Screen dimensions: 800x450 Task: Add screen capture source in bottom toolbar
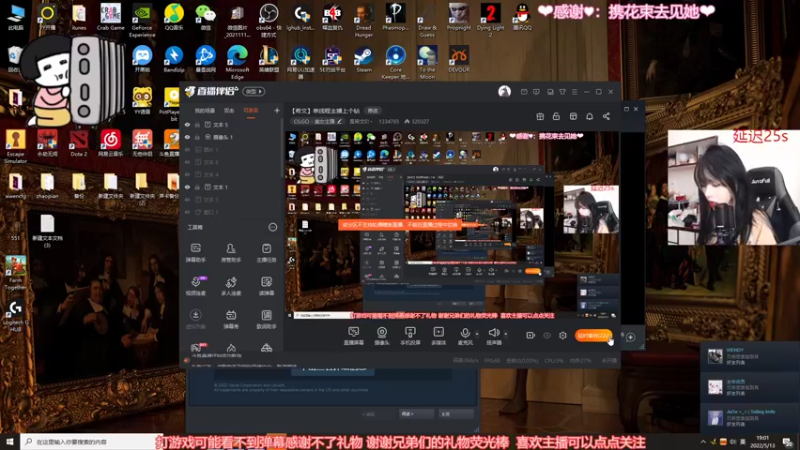(x=354, y=336)
